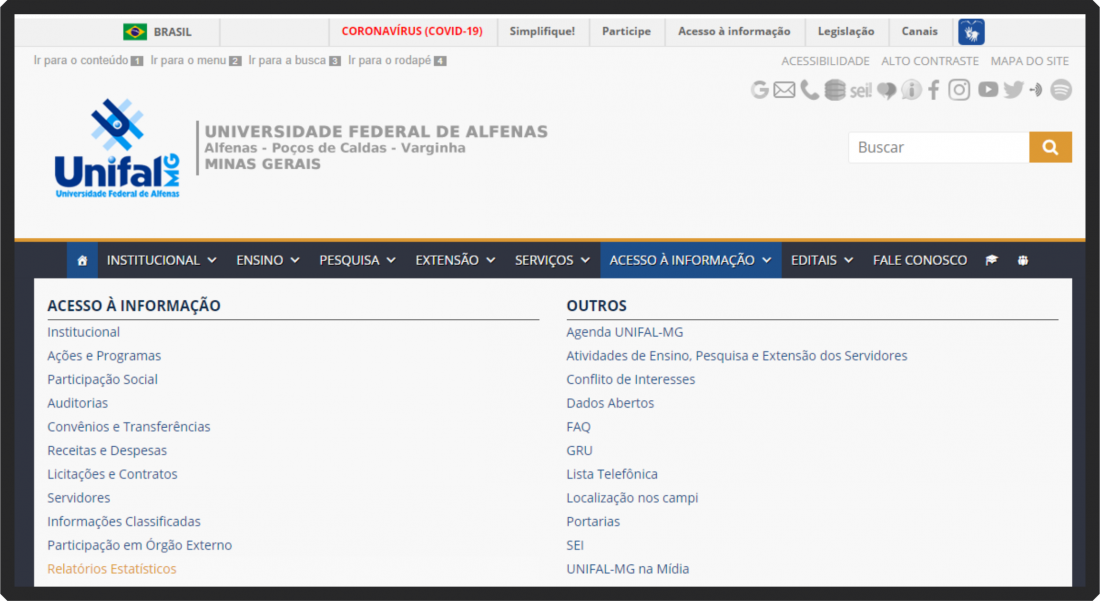Open Lista Telefônica link

[x=612, y=474]
